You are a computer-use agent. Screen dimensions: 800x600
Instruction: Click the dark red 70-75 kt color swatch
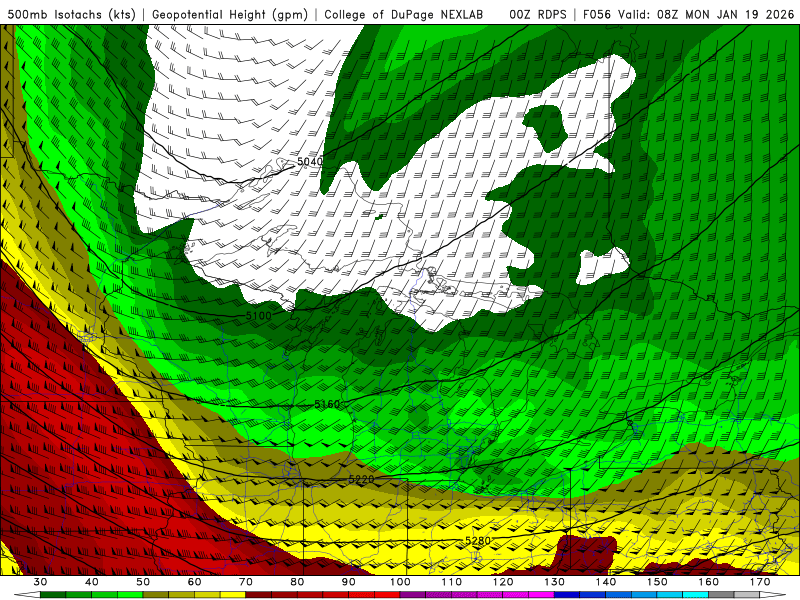tap(259, 595)
